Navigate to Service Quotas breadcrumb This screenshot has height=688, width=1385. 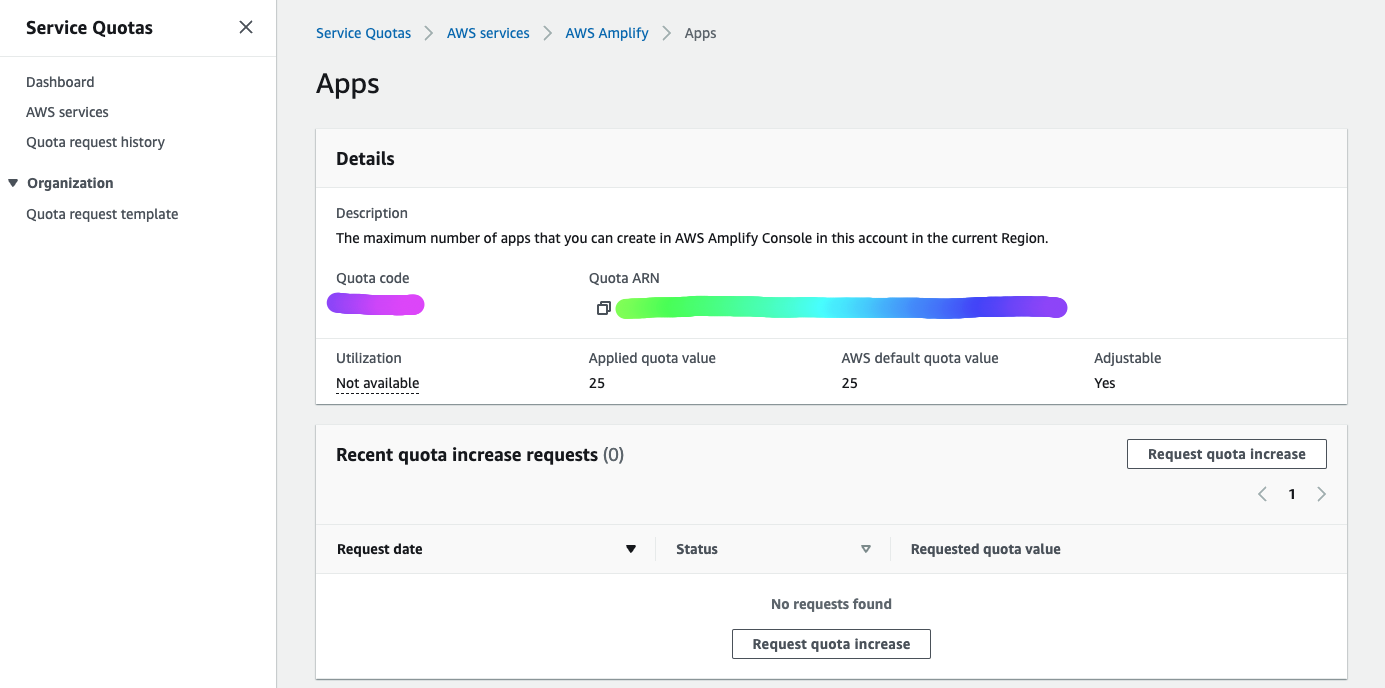coord(363,33)
